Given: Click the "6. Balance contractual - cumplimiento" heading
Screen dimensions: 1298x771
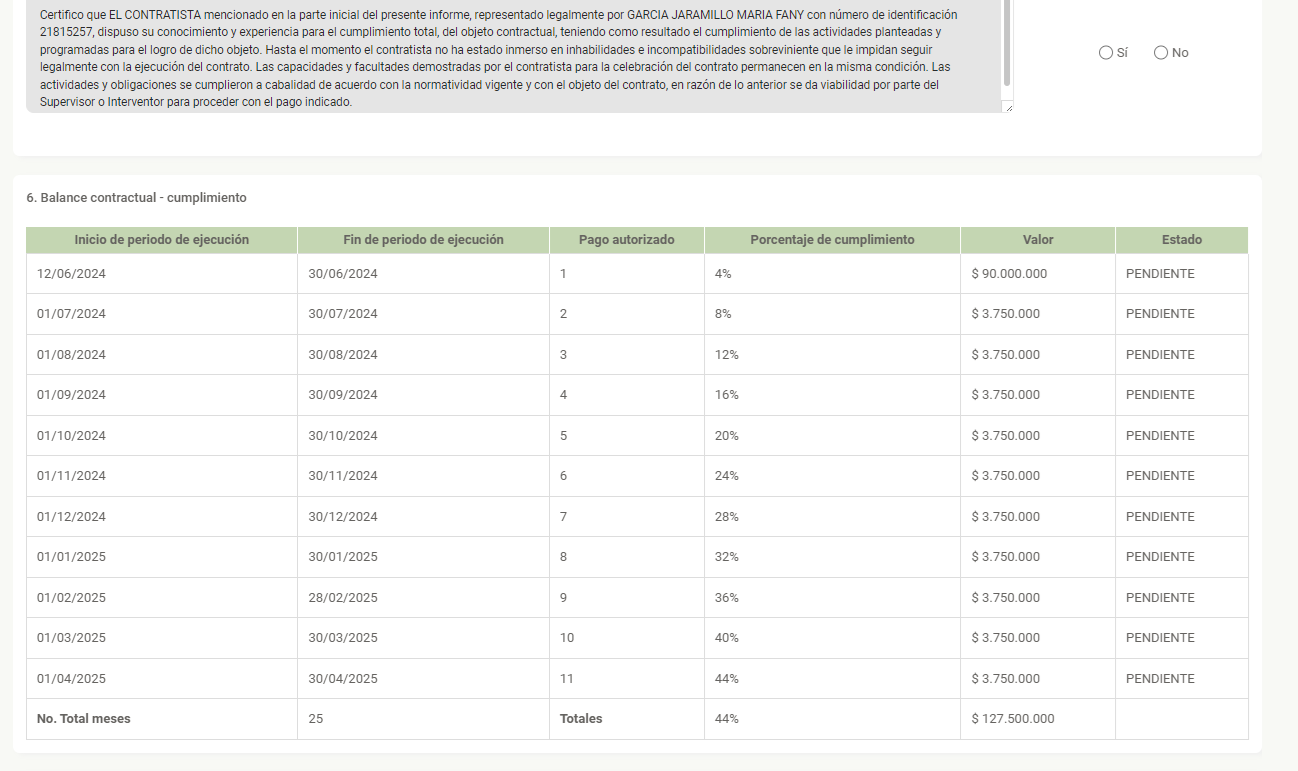Looking at the screenshot, I should [x=137, y=198].
